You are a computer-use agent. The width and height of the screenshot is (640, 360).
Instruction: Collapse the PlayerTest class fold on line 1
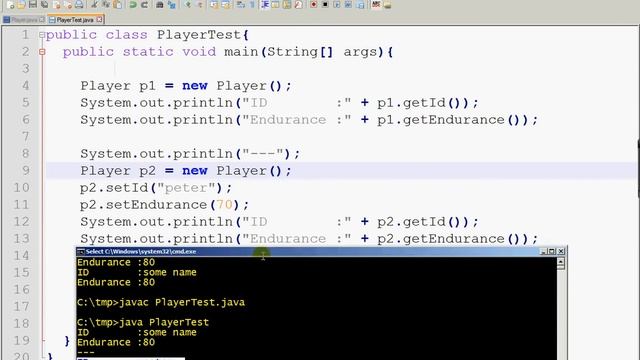click(x=42, y=35)
